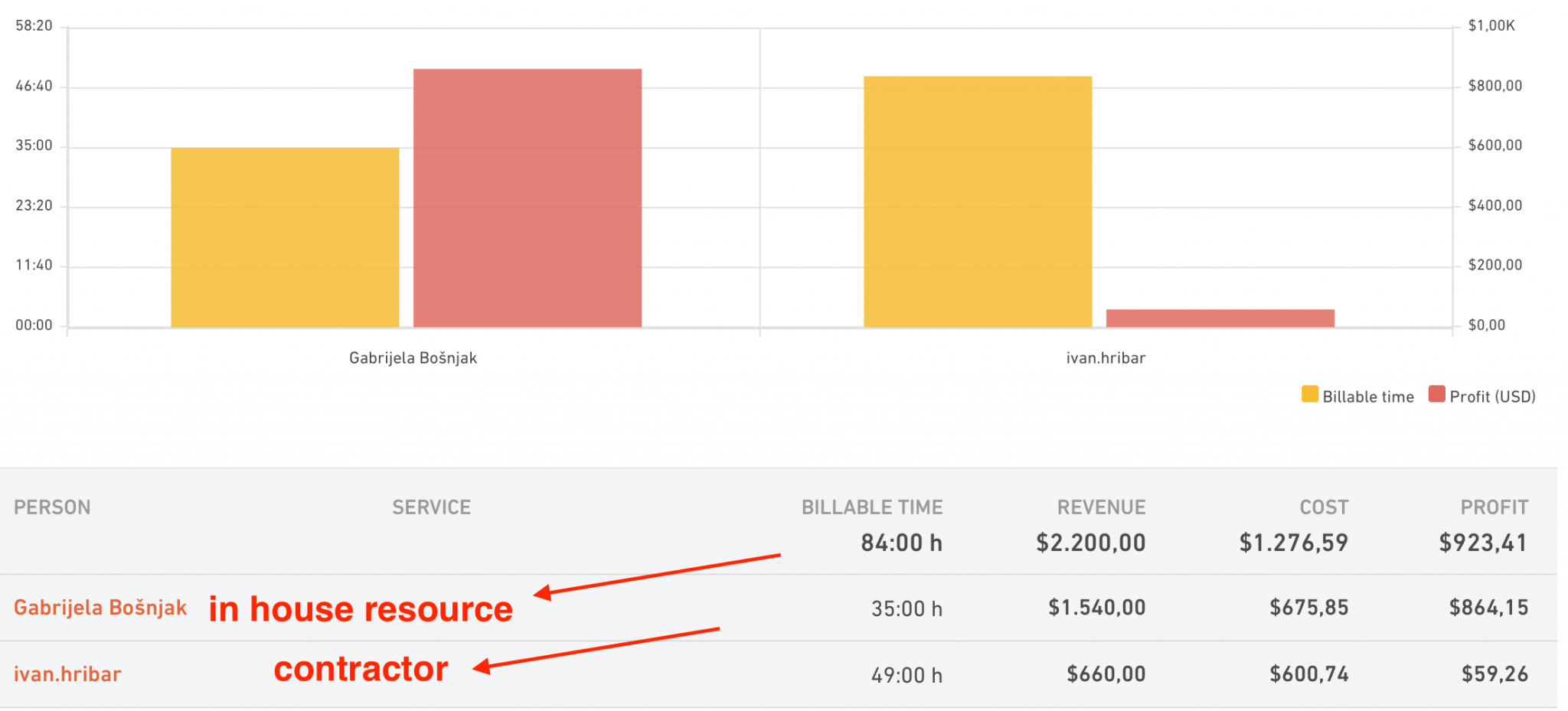This screenshot has width=1568, height=711.
Task: Sort by SERVICE column header
Action: click(432, 507)
